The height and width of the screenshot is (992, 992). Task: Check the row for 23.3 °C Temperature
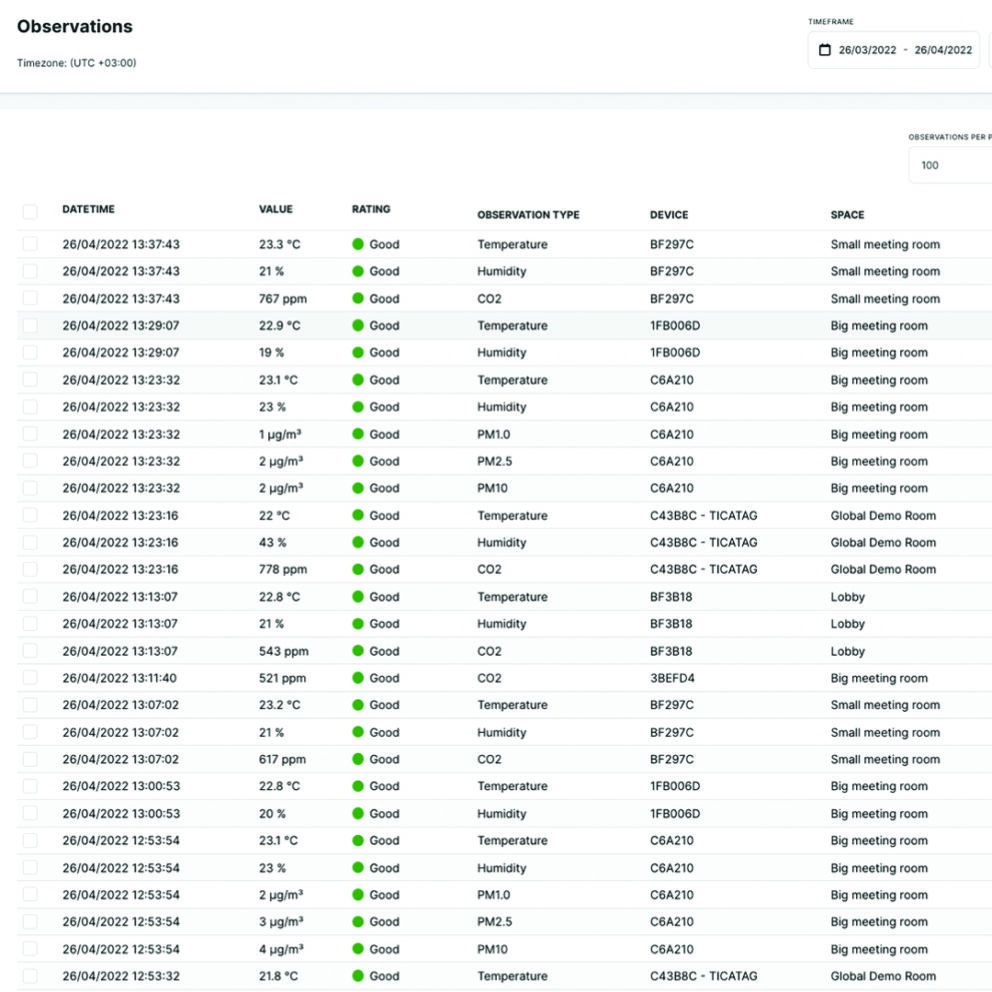30,244
